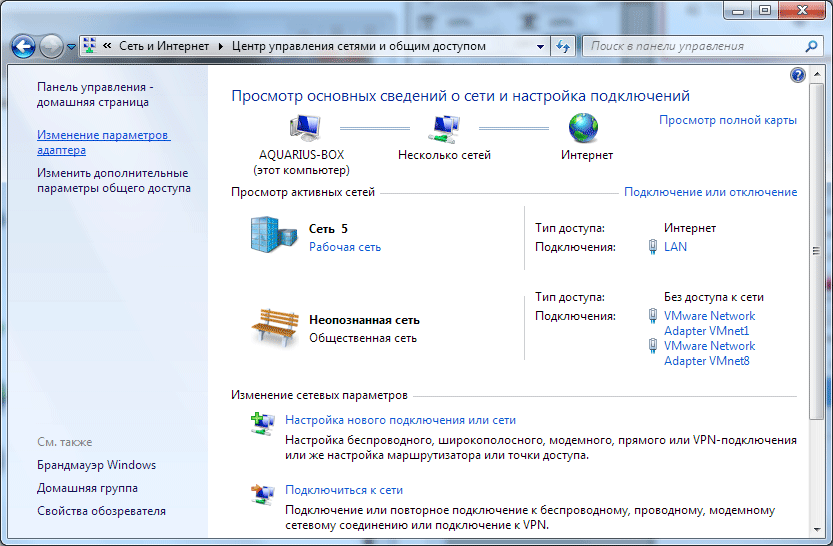Select the 'Общественная сеть' text
833x546 pixels.
click(363, 338)
